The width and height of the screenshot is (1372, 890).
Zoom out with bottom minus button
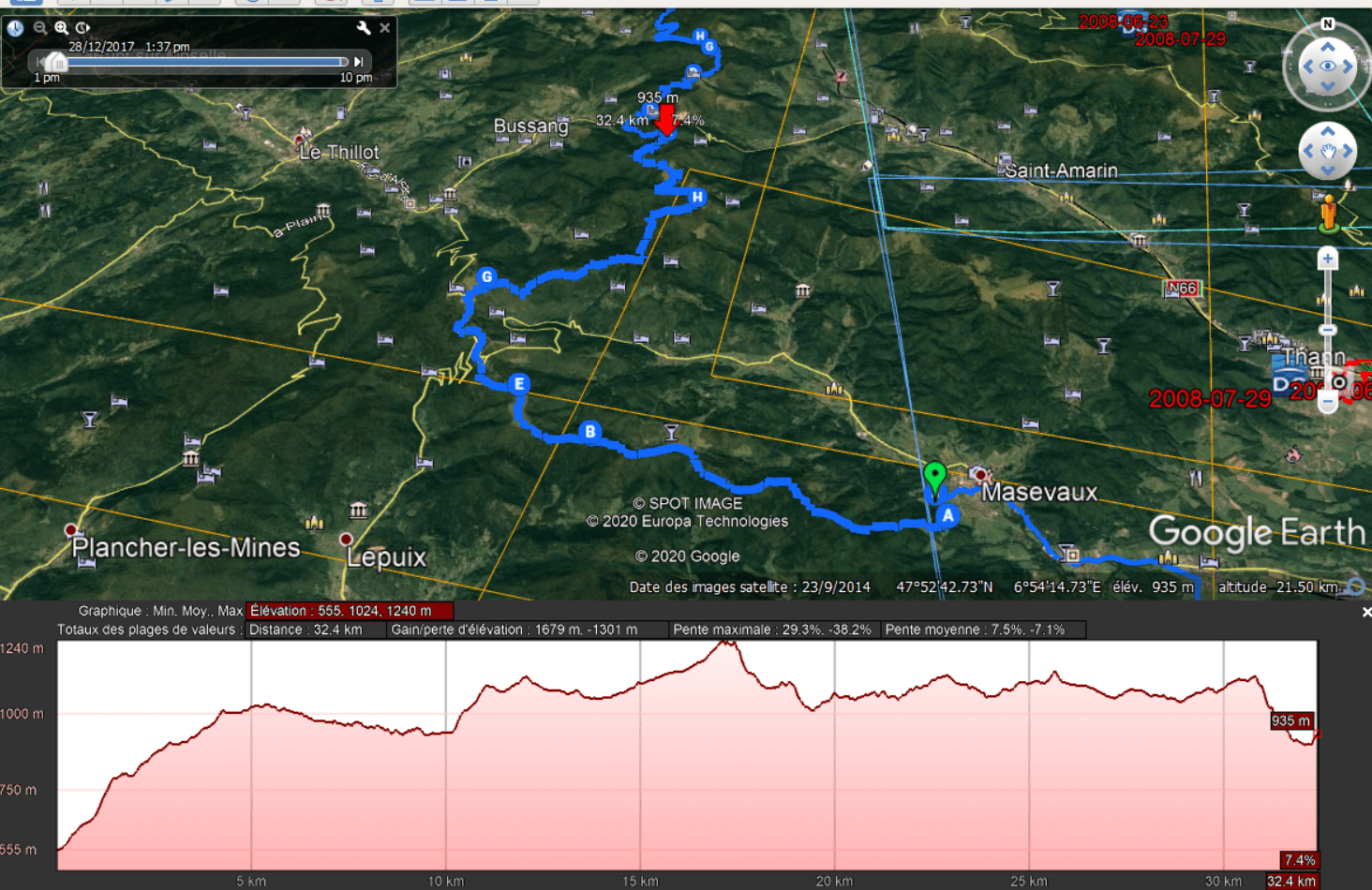(1327, 403)
